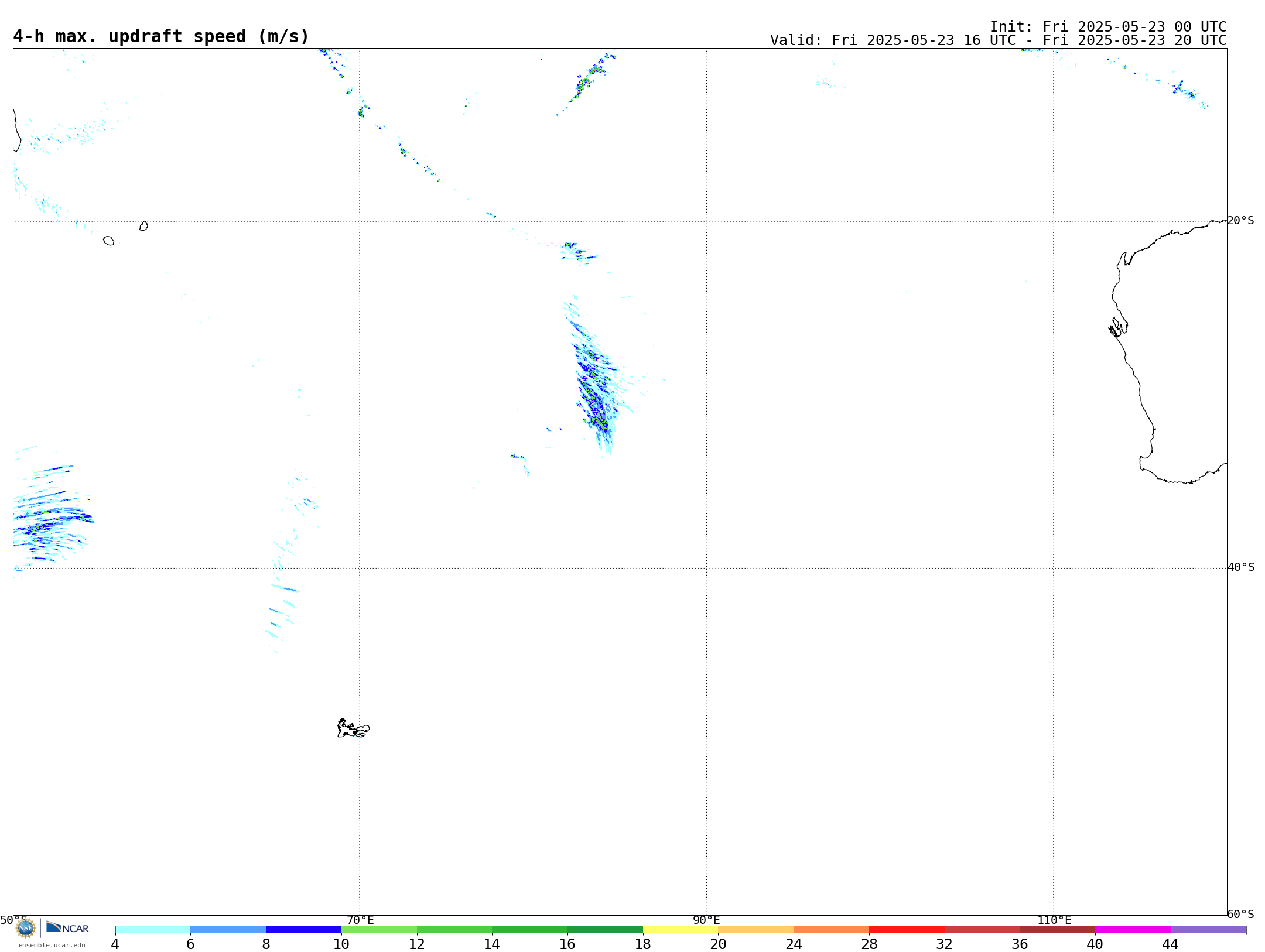Screen dimensions: 1265x952
Task: Pick the light blue 6-8 m/s swatch
Action: pyautogui.click(x=228, y=929)
